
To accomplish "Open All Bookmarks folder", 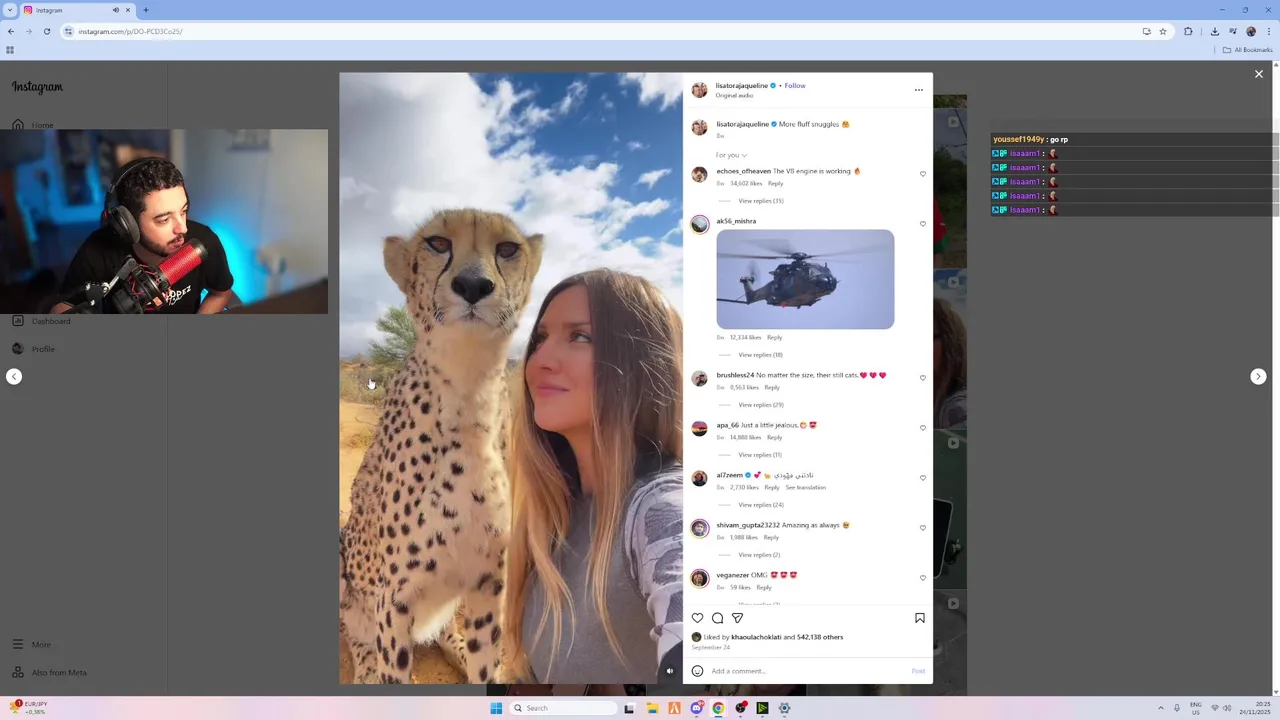I will click(x=1248, y=50).
